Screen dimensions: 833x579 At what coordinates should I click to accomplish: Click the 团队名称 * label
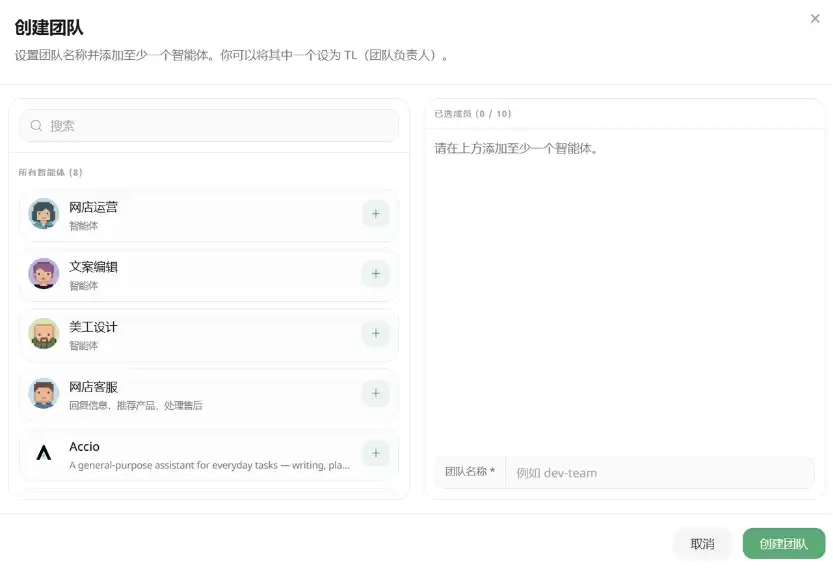tap(470, 472)
